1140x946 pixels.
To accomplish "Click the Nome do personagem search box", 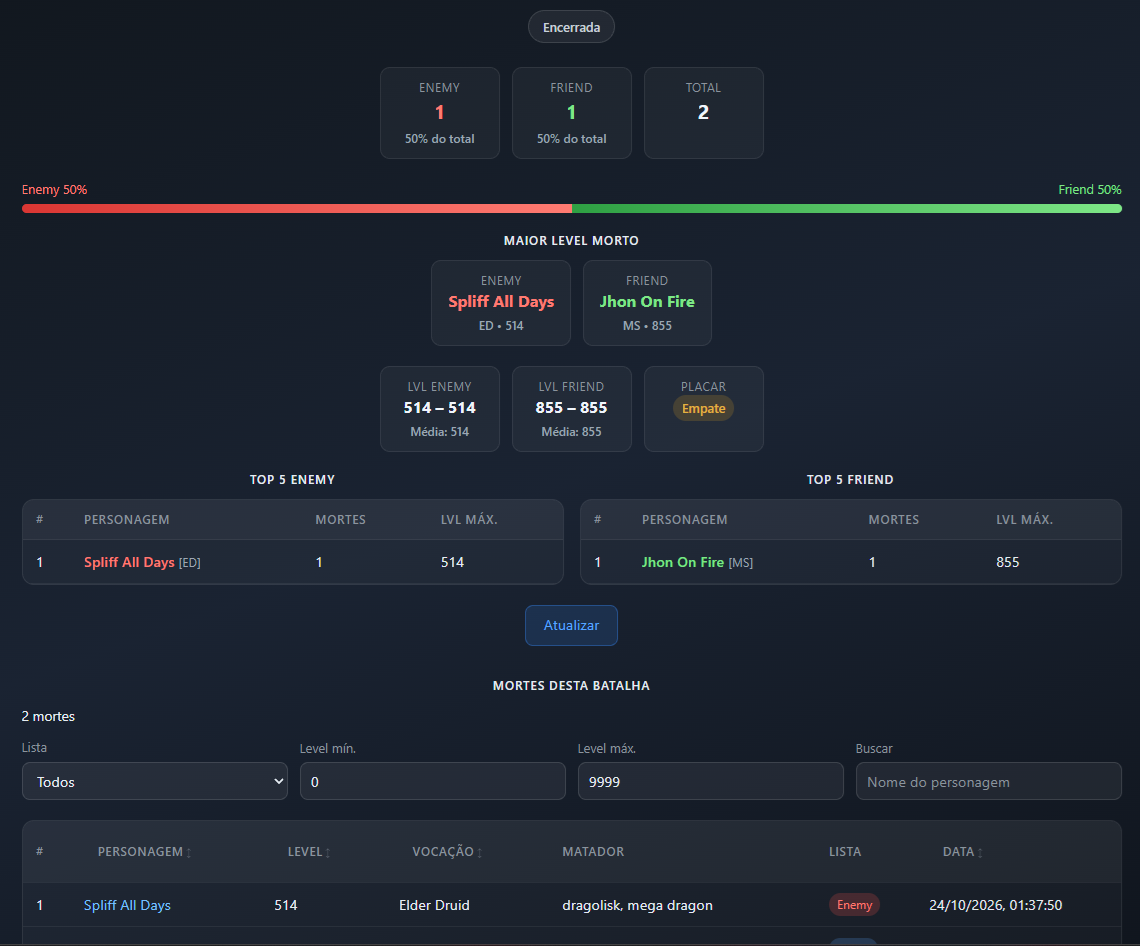I will tap(989, 782).
